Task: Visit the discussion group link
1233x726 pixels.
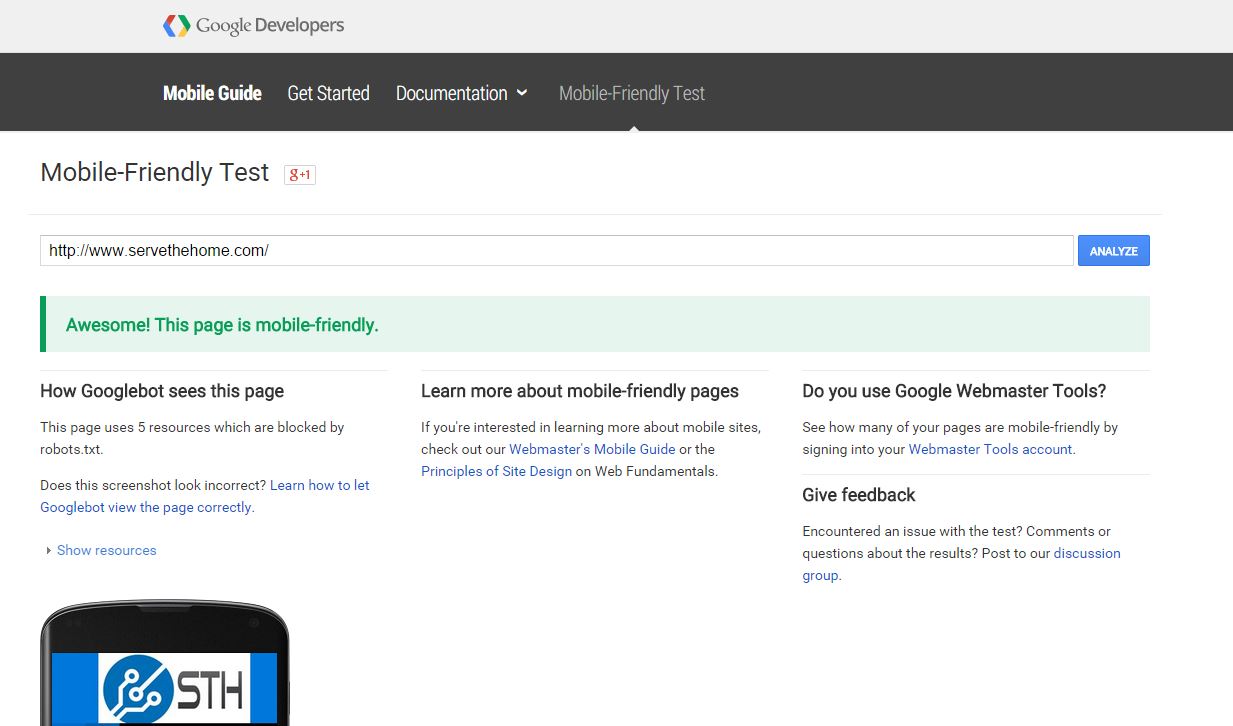Action: click(x=1086, y=553)
